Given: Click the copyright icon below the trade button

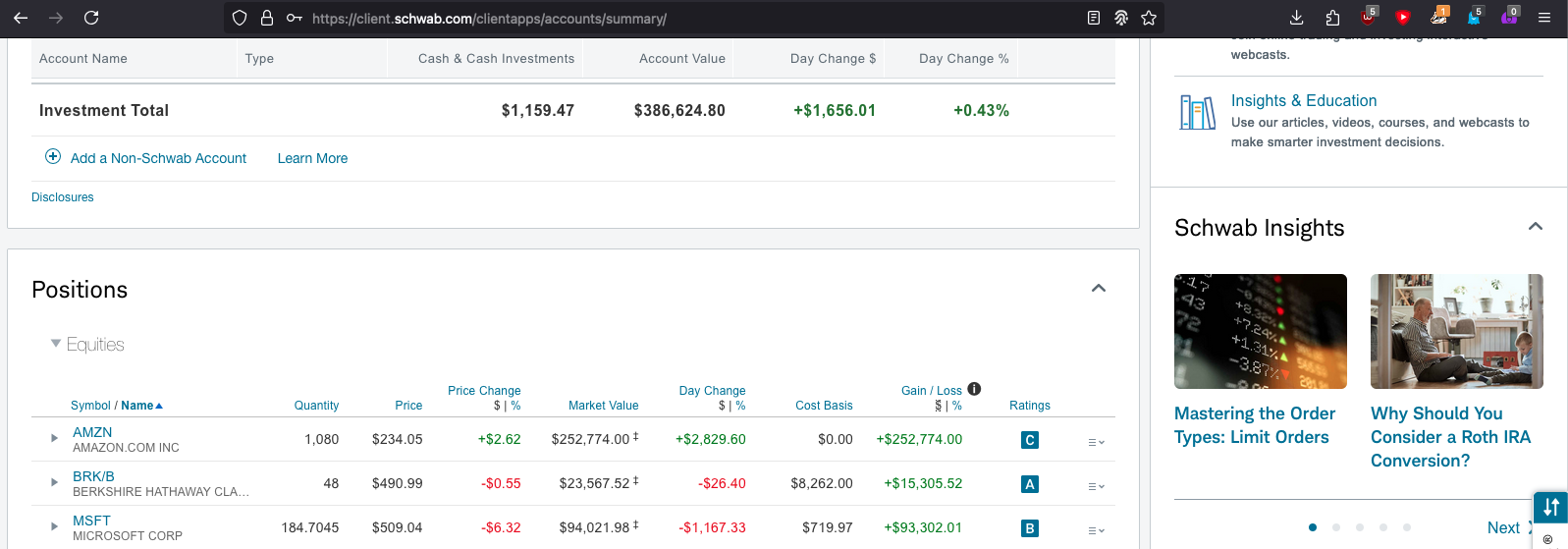Looking at the screenshot, I should (x=1547, y=539).
